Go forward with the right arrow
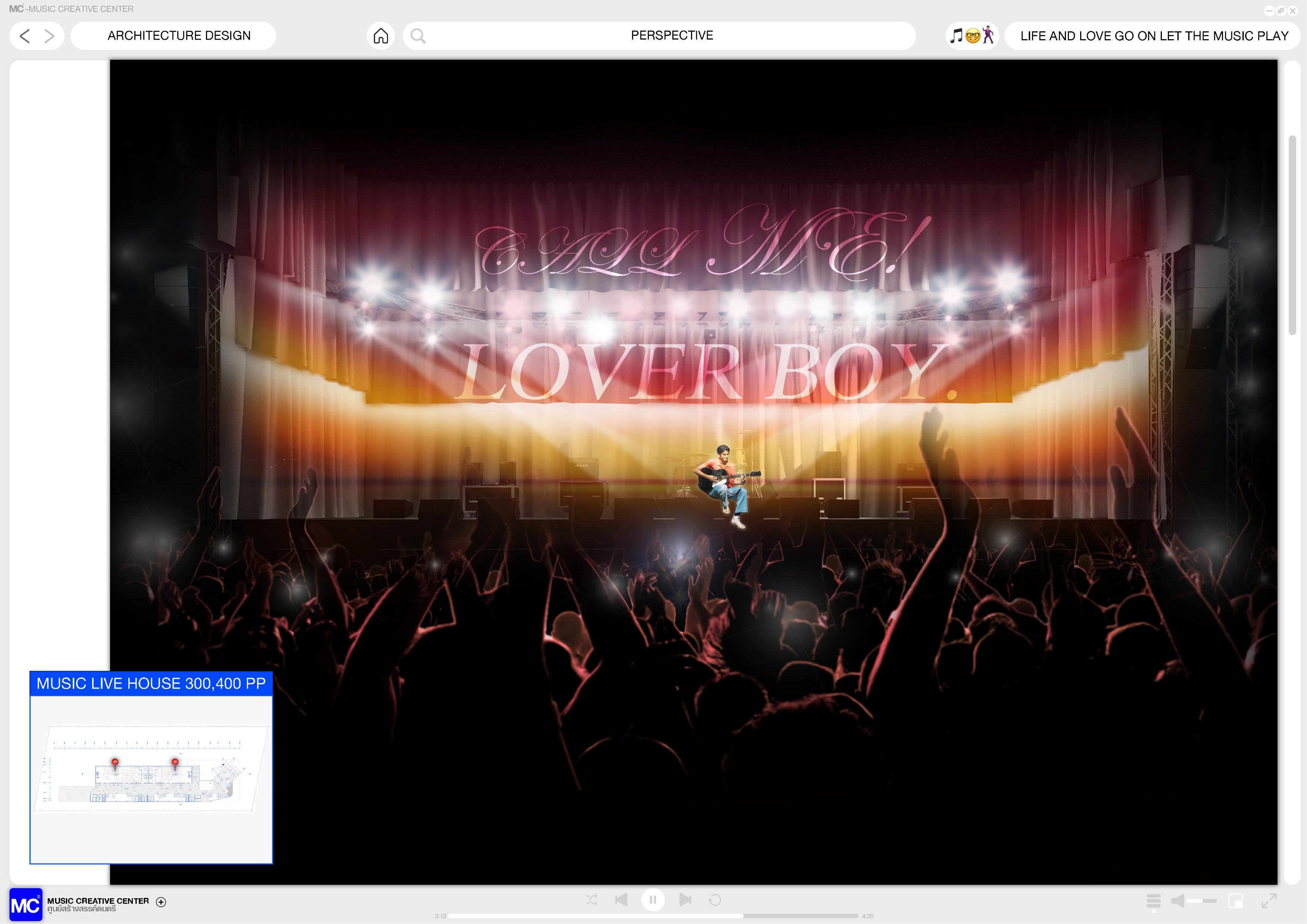The width and height of the screenshot is (1307, 924). point(50,37)
